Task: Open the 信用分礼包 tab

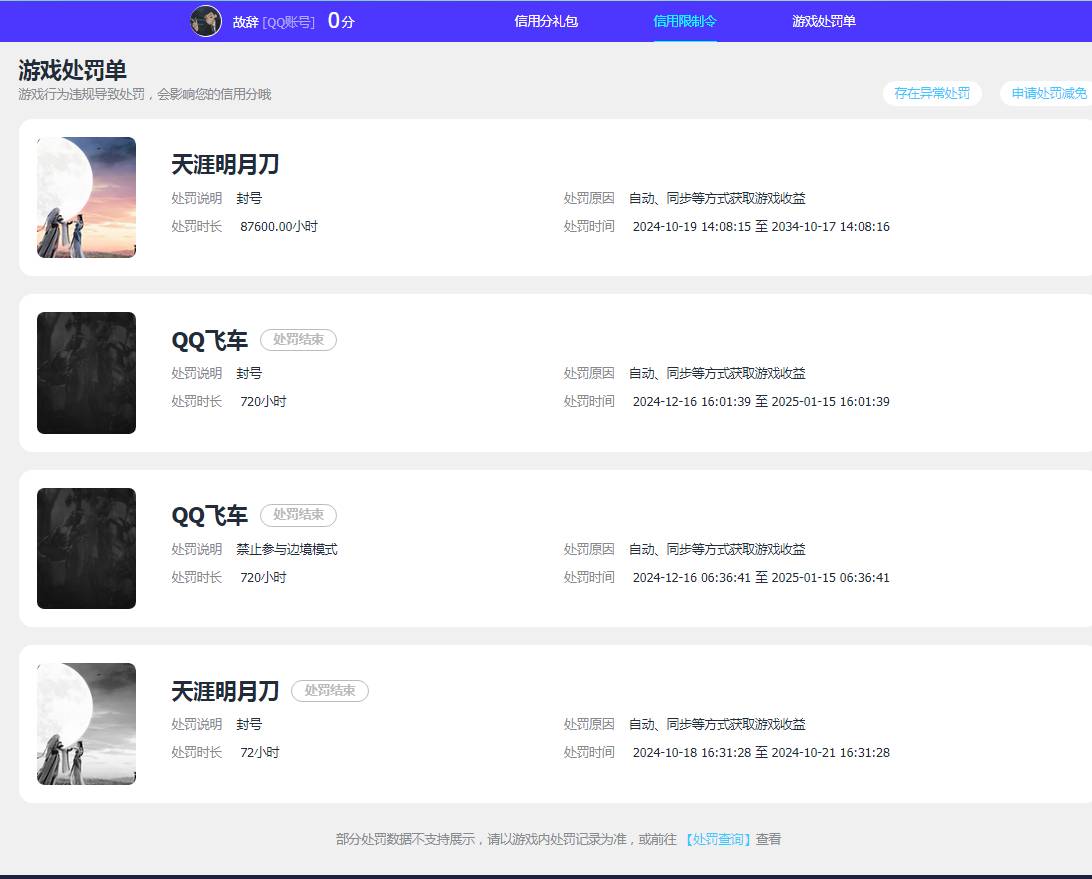Action: pyautogui.click(x=546, y=21)
